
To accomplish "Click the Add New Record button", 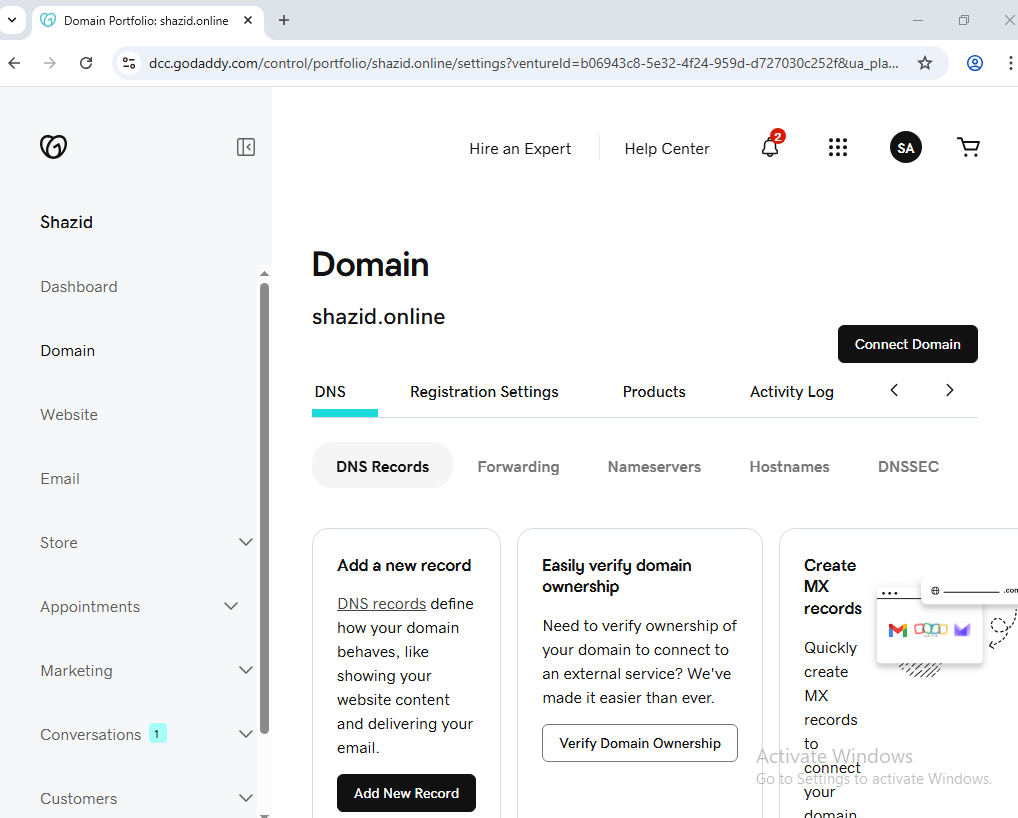I will point(406,793).
